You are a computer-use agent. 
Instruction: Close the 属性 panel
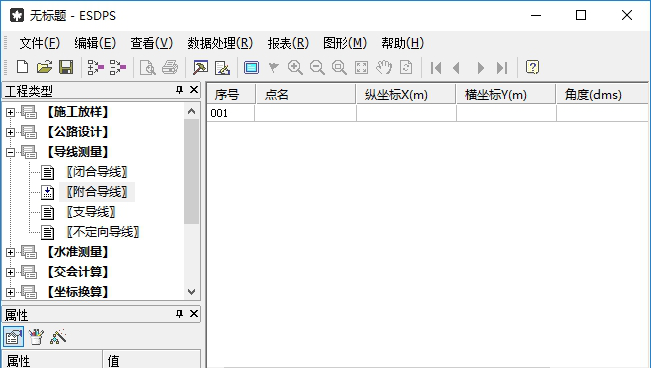(194, 314)
